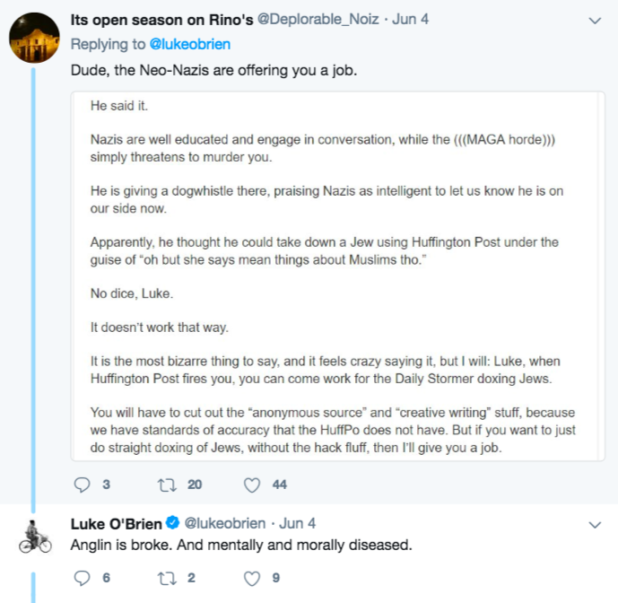Open the embedded text screenshot image
The image size is (618, 603).
[337, 276]
